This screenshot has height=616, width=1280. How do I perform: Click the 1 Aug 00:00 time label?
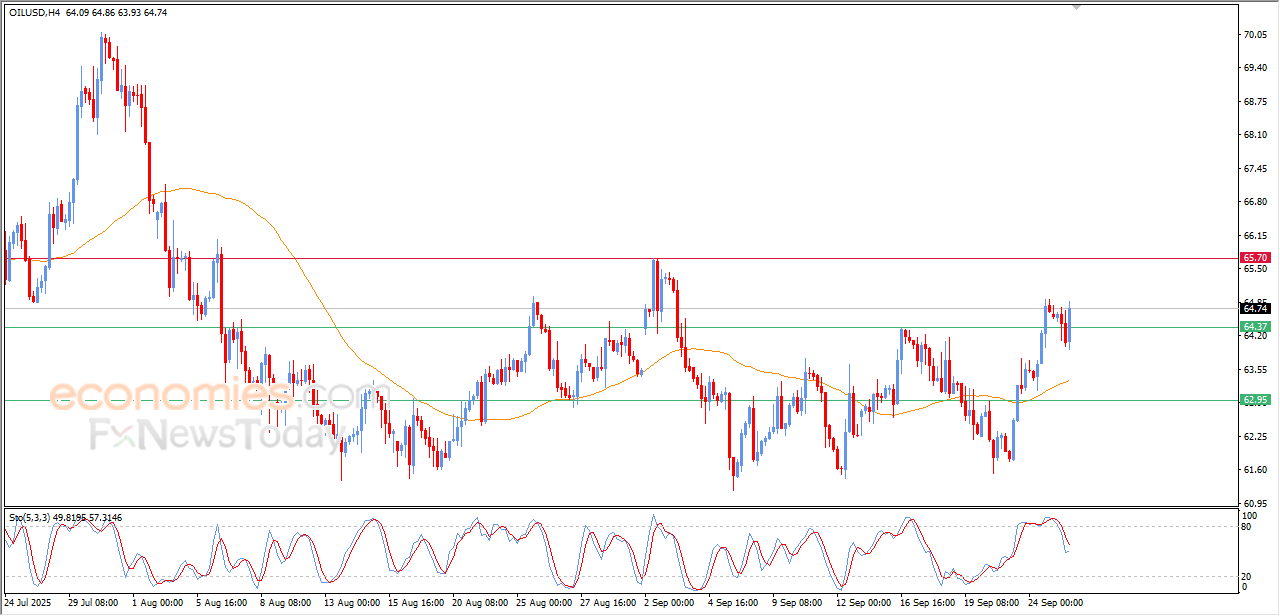pos(156,603)
